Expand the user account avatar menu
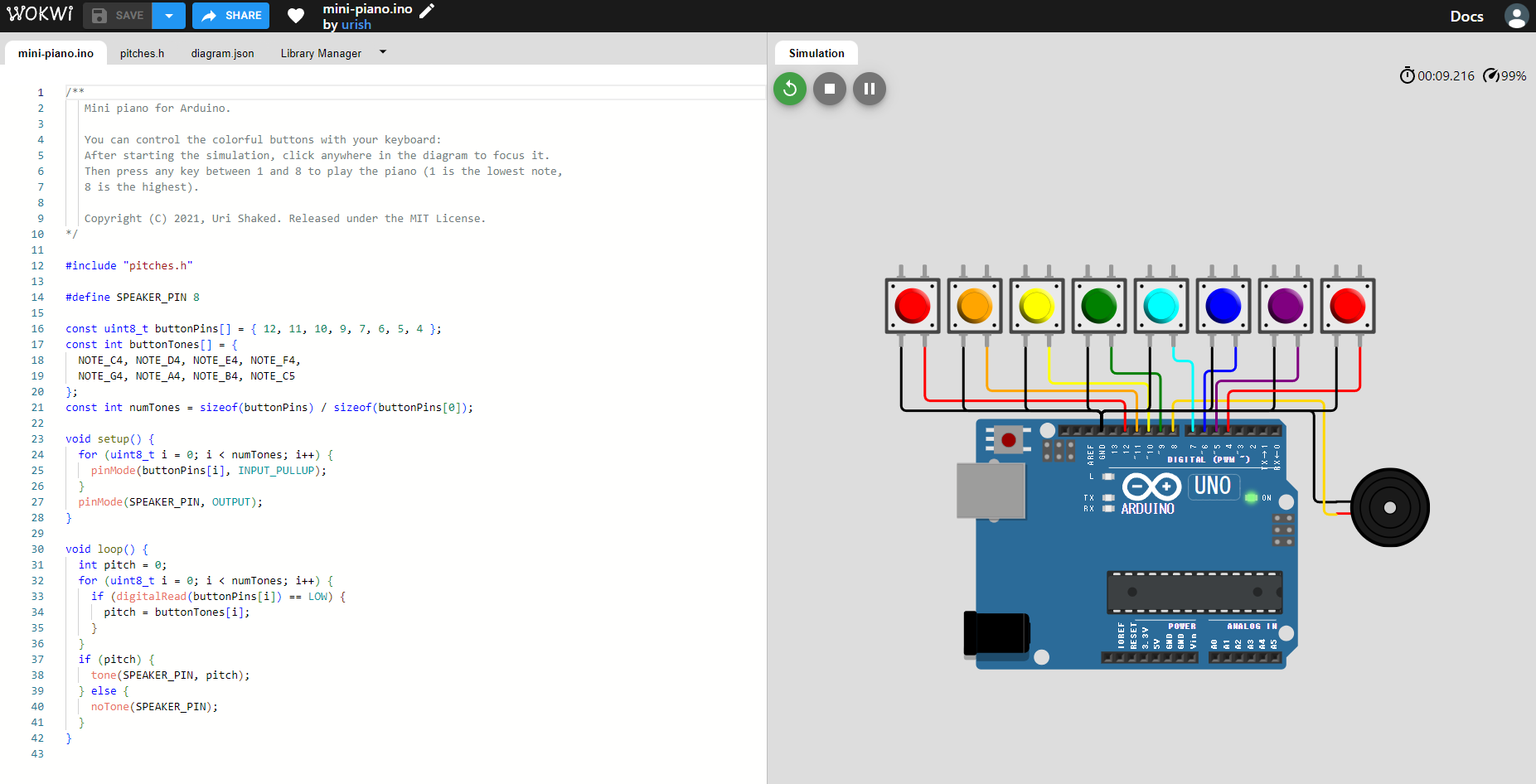 [1515, 15]
